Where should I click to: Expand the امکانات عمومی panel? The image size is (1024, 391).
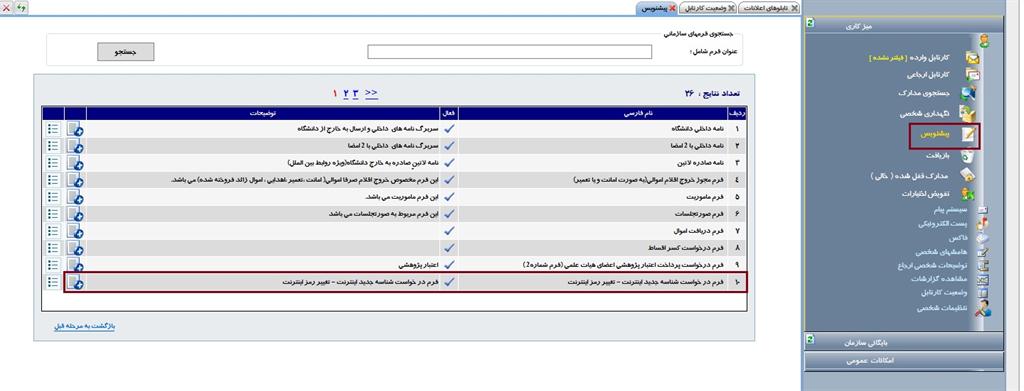[904, 361]
